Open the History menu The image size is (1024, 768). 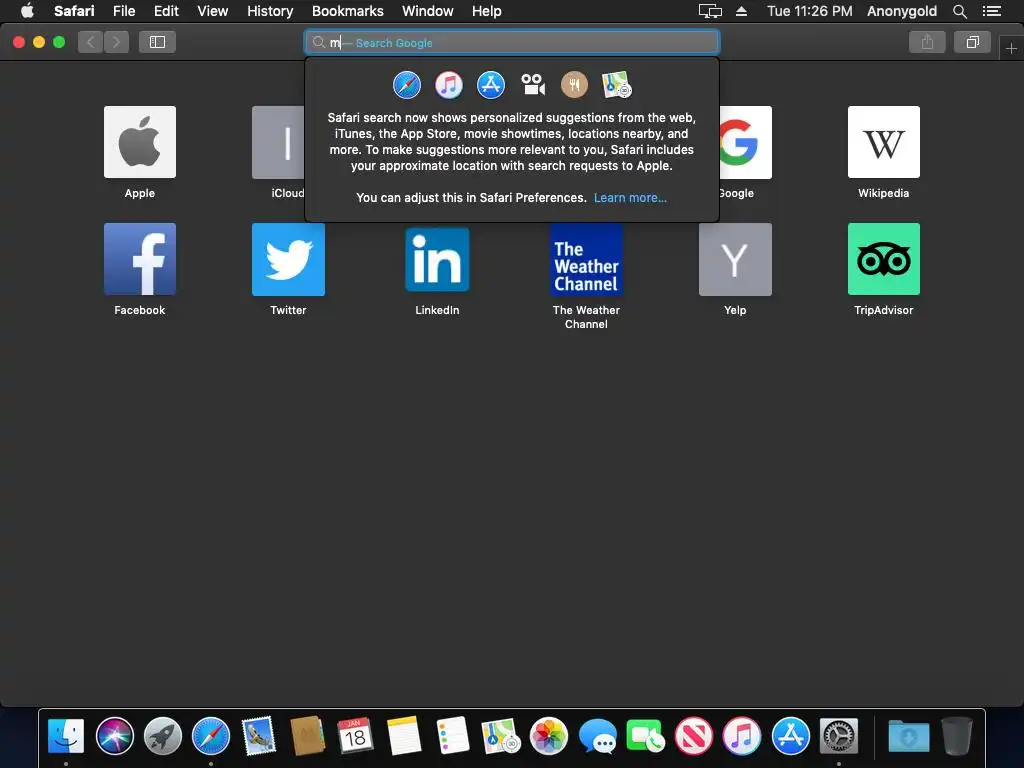coord(270,11)
